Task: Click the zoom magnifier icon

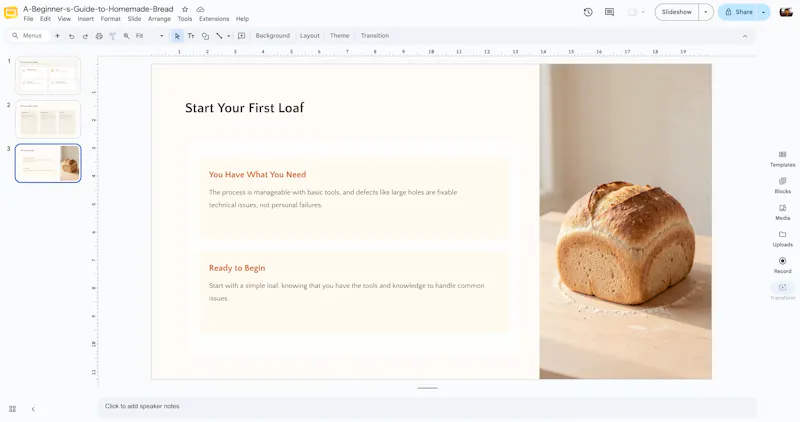Action: [127, 36]
